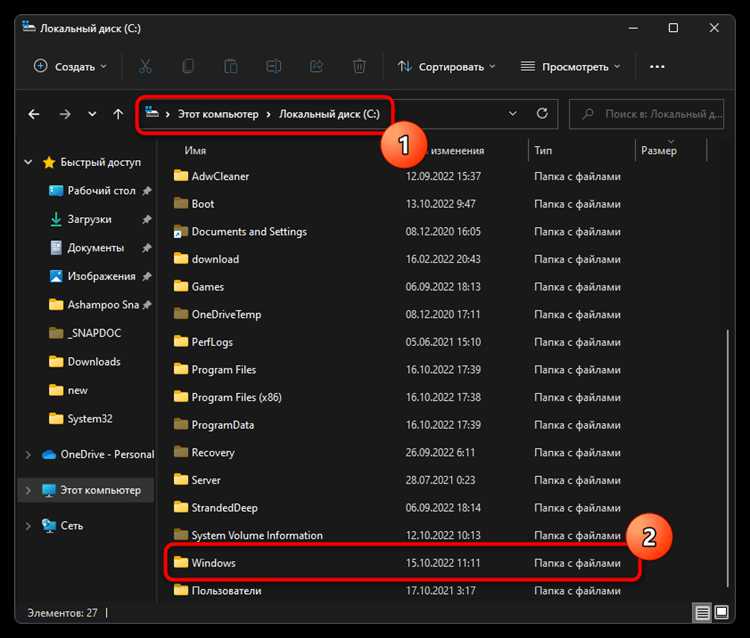Select _SNAPDOC folder in sidebar
This screenshot has width=750, height=638.
click(x=85, y=333)
